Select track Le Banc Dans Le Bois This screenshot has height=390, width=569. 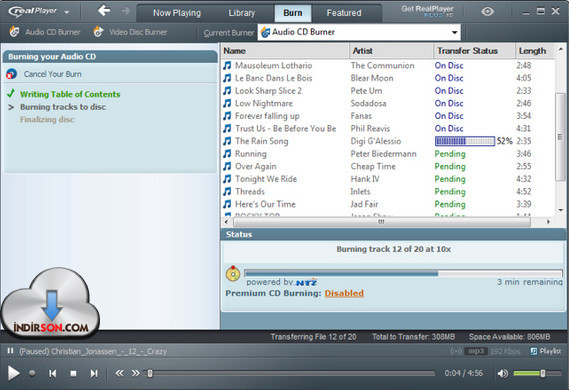click(x=273, y=78)
